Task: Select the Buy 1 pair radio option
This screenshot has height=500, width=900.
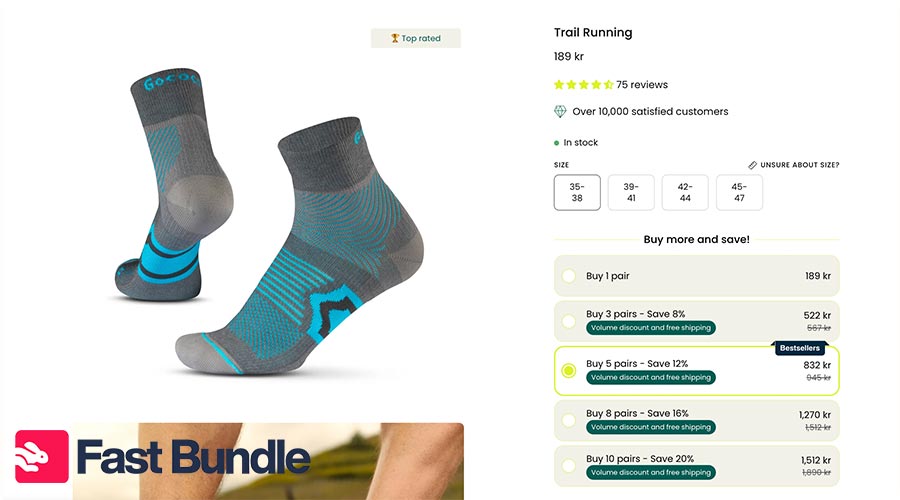Action: point(569,276)
